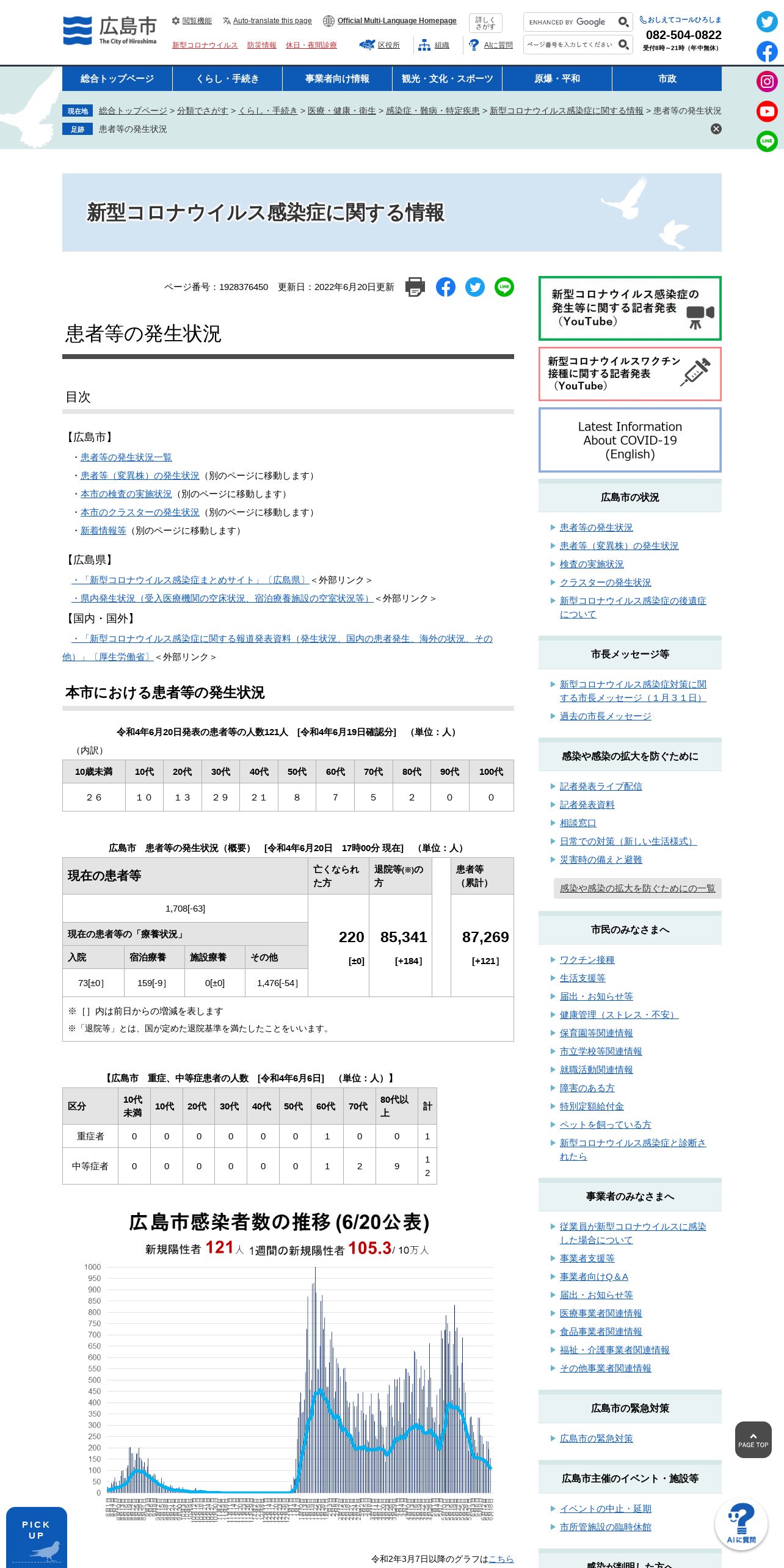Click the Facebook icon in the floating sidebar
784x1568 pixels.
[767, 52]
